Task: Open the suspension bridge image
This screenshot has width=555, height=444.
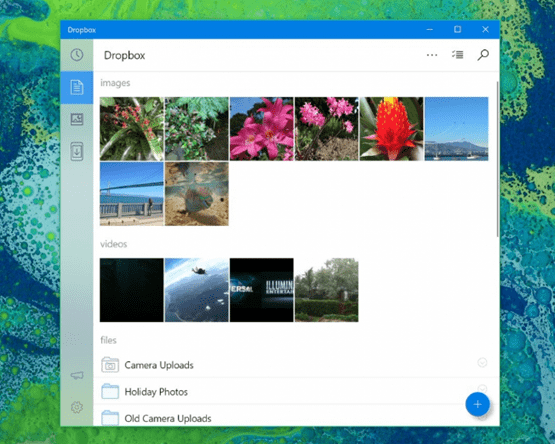Action: [132, 194]
